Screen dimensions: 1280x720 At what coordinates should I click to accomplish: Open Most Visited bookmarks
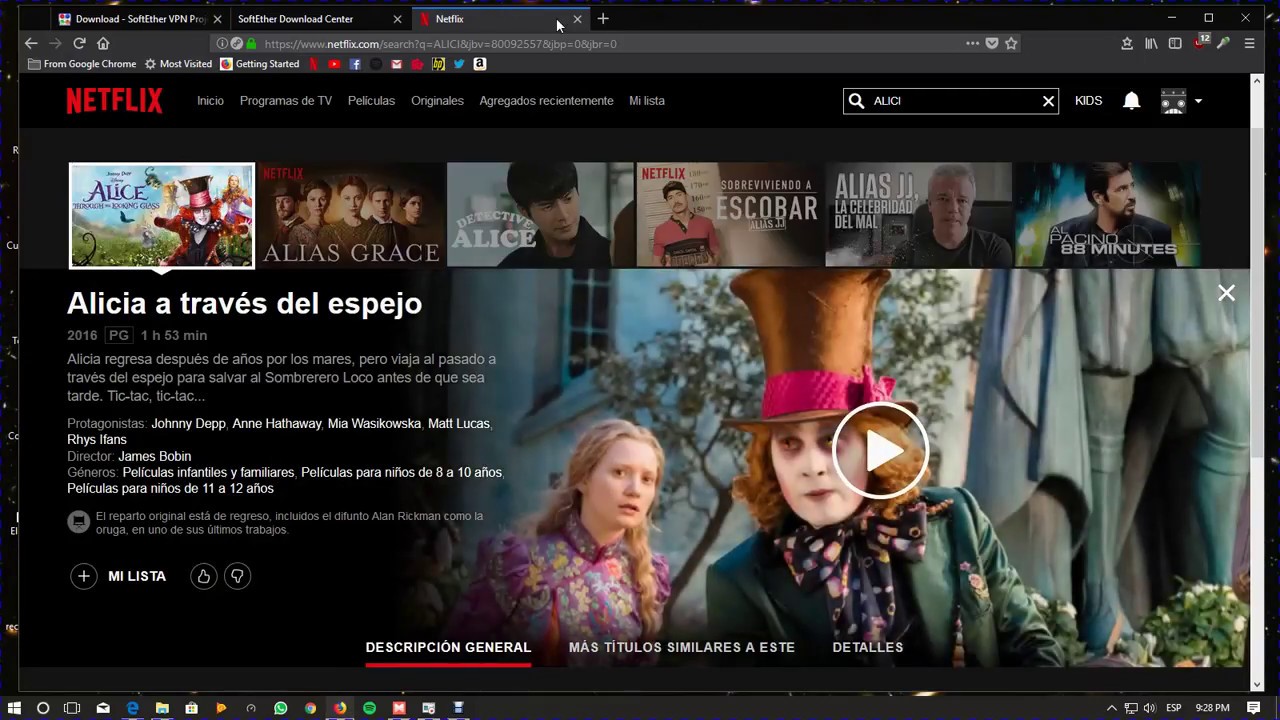pos(178,64)
